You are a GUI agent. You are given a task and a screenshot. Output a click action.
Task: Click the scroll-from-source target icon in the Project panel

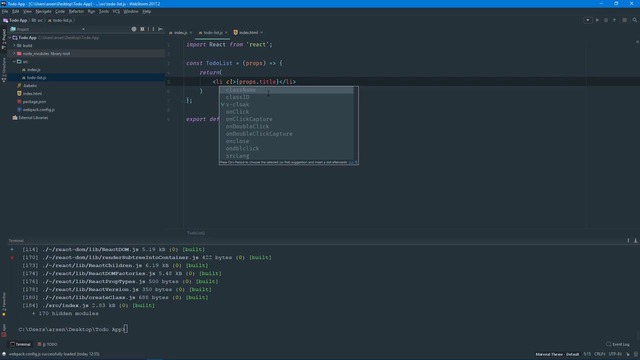point(134,29)
